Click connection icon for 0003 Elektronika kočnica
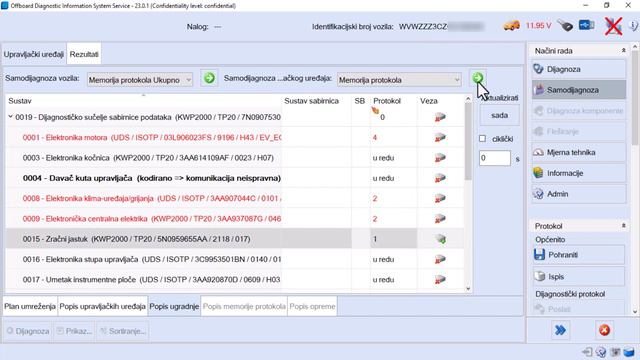Viewport: 640px width, 360px height. click(x=440, y=158)
